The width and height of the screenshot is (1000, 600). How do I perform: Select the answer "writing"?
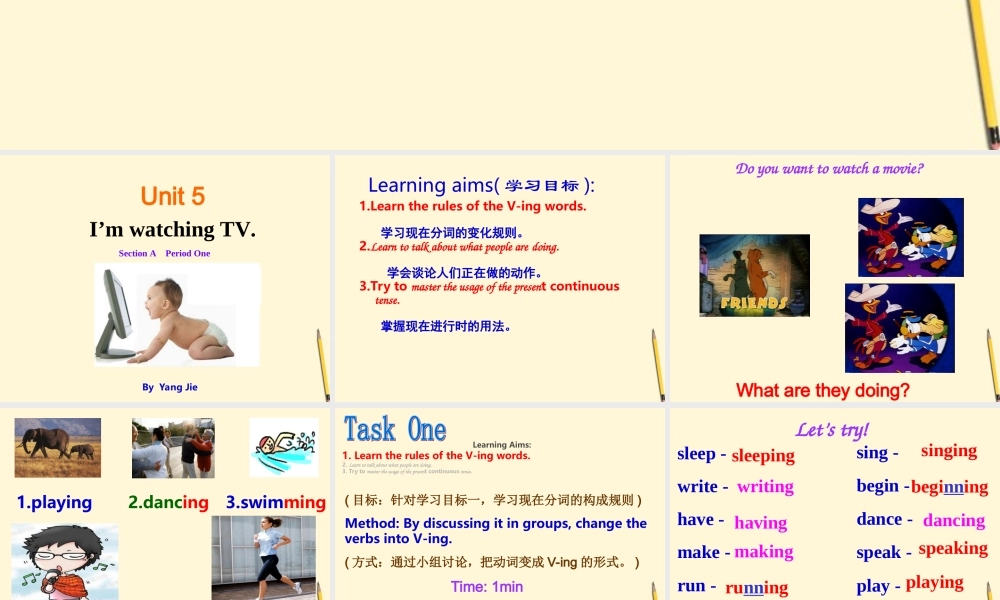pyautogui.click(x=765, y=487)
